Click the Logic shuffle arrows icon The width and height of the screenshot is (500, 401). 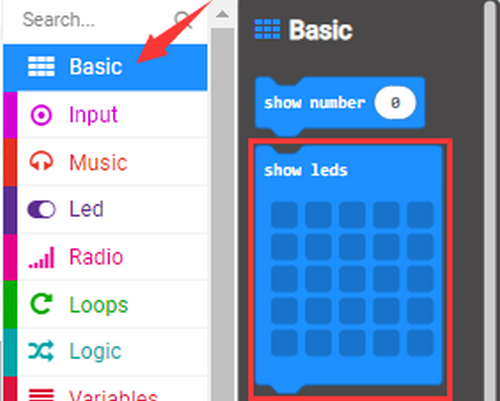[41, 351]
